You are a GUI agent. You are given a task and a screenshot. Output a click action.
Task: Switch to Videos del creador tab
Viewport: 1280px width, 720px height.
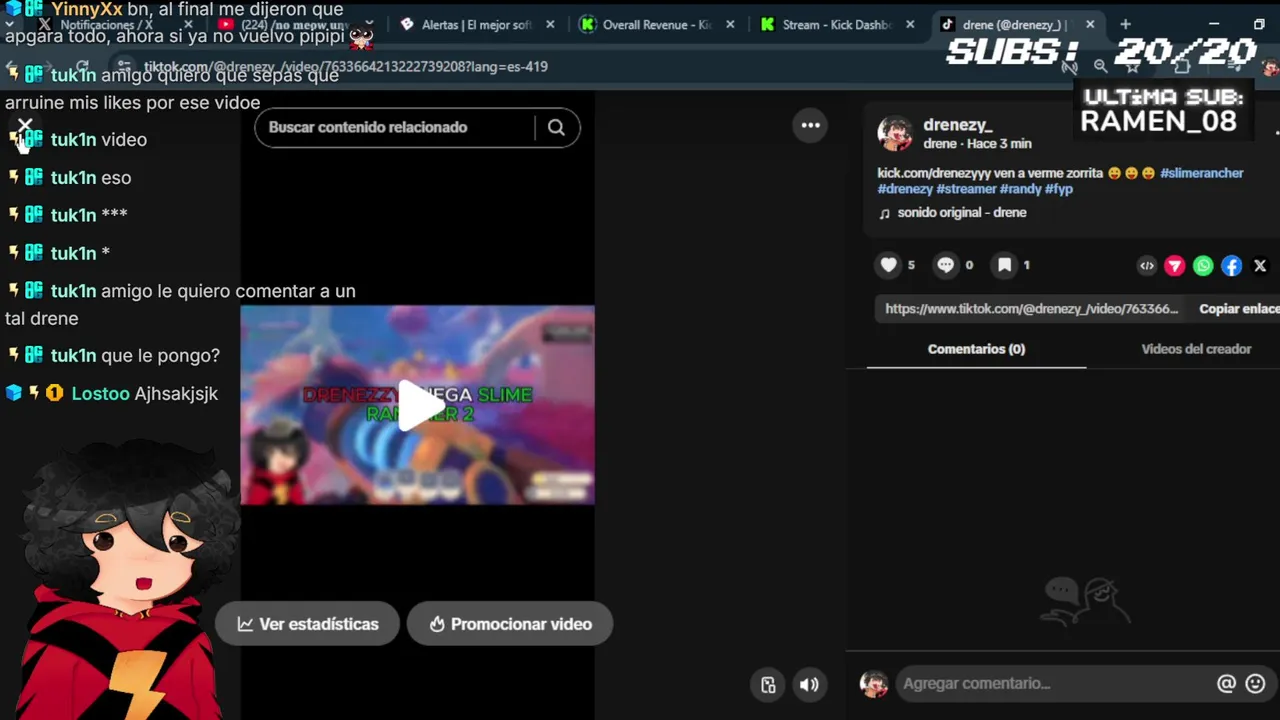tap(1196, 349)
